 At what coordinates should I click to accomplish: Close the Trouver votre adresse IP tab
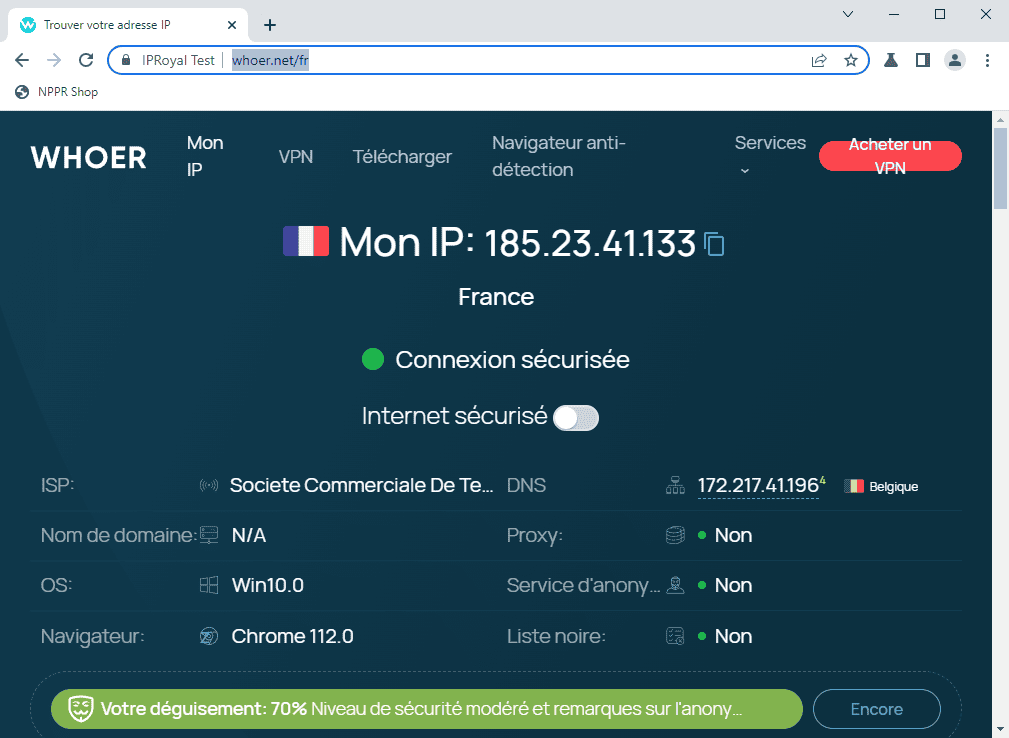click(x=232, y=25)
